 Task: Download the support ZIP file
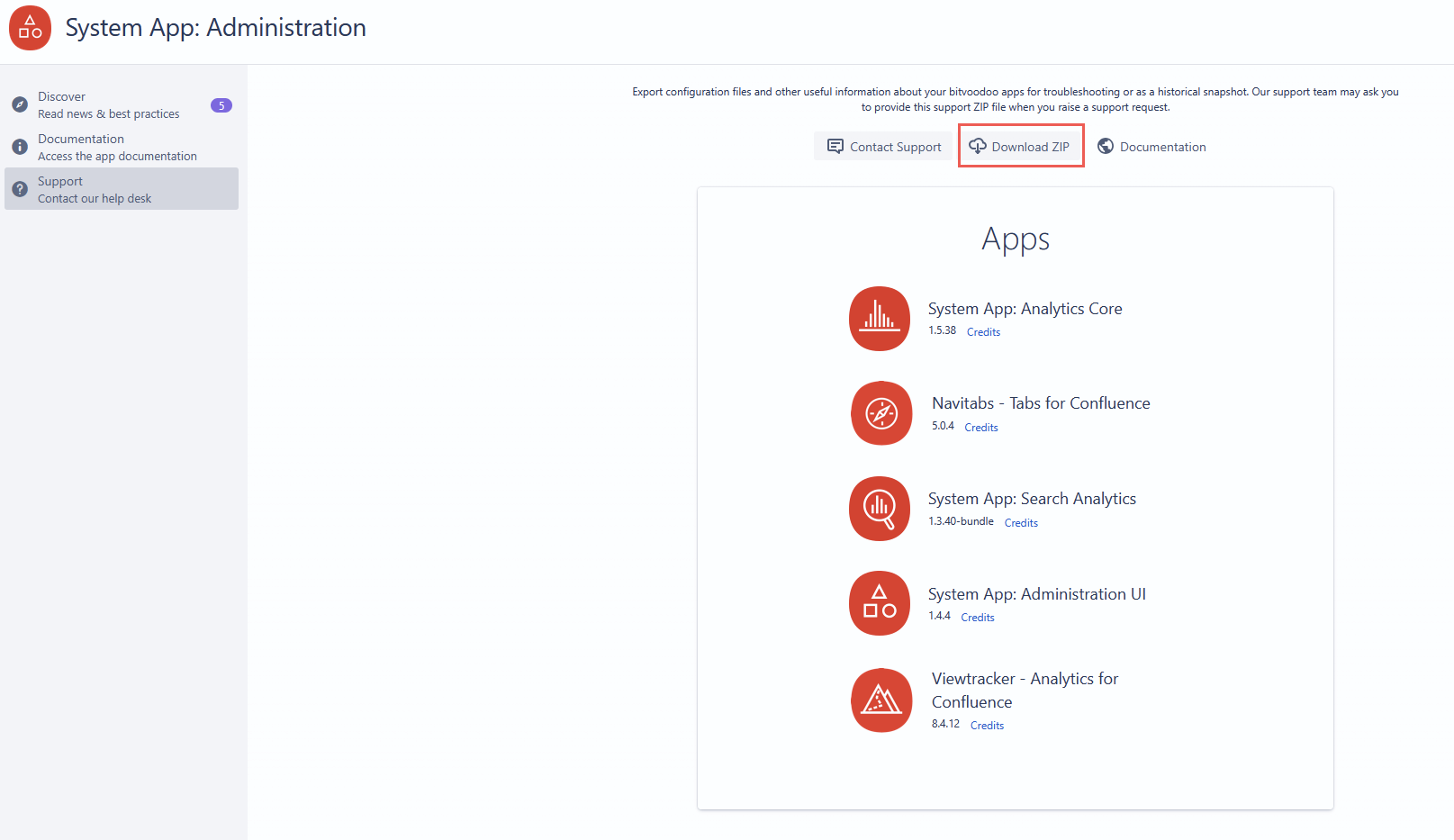pyautogui.click(x=1020, y=147)
